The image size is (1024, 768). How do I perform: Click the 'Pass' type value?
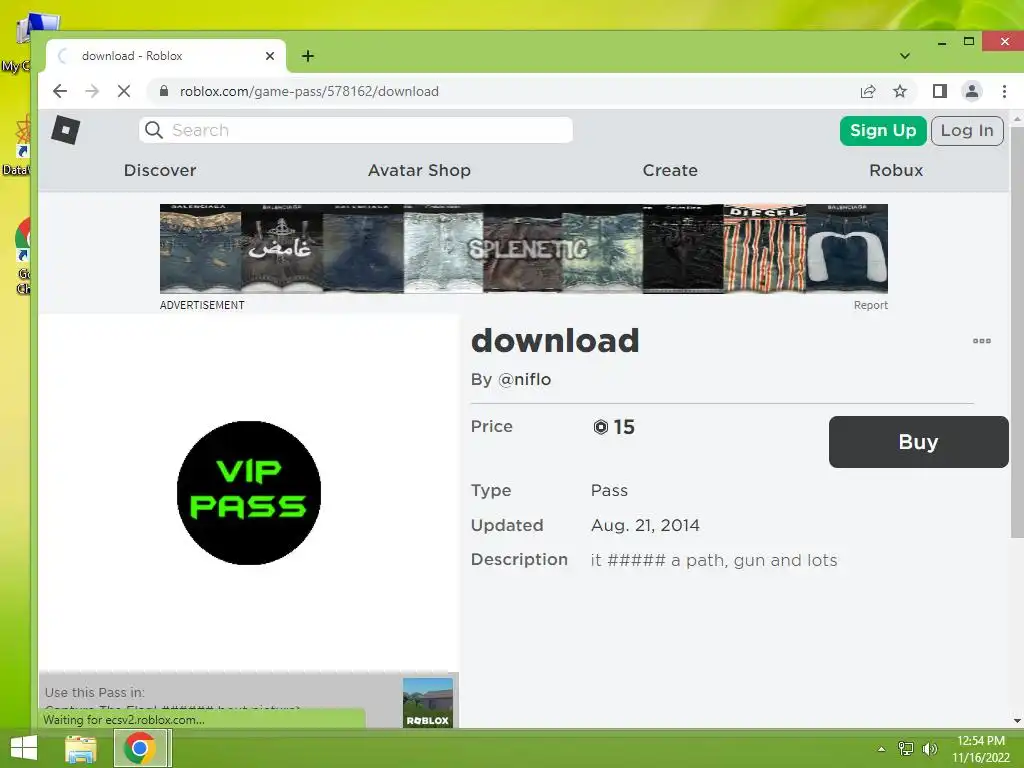pos(609,490)
